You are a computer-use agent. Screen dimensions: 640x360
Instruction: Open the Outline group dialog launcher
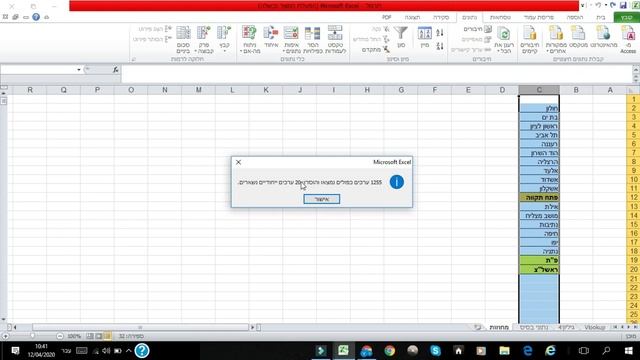(x=133, y=60)
